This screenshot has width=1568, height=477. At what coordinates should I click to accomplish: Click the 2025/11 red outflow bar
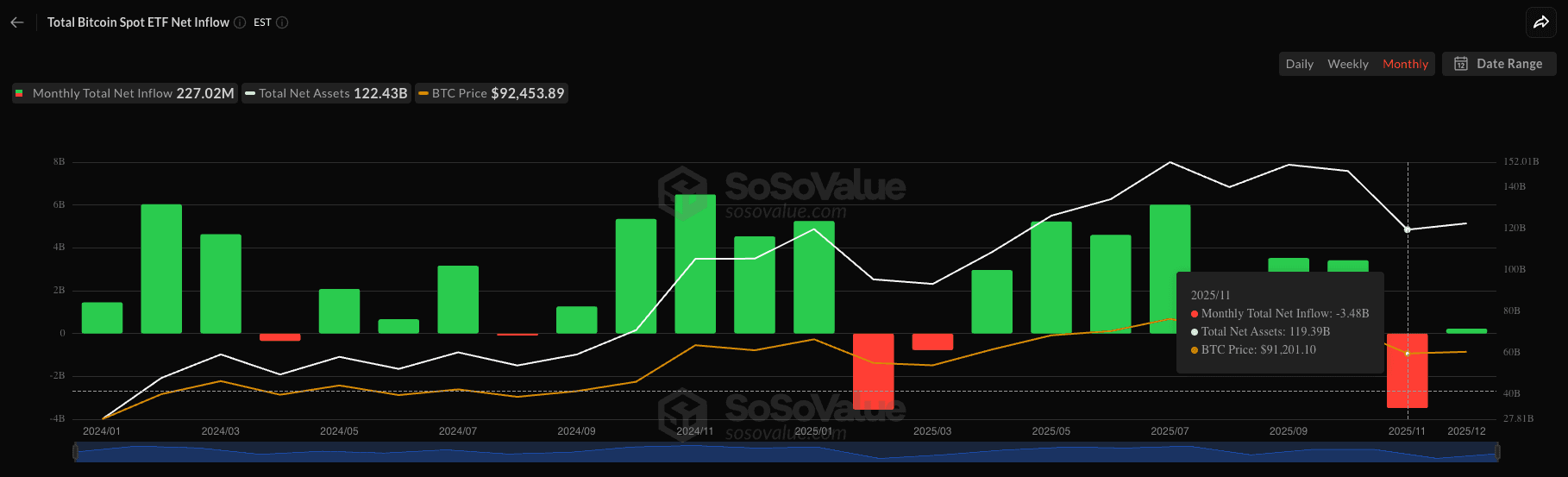pos(1407,371)
